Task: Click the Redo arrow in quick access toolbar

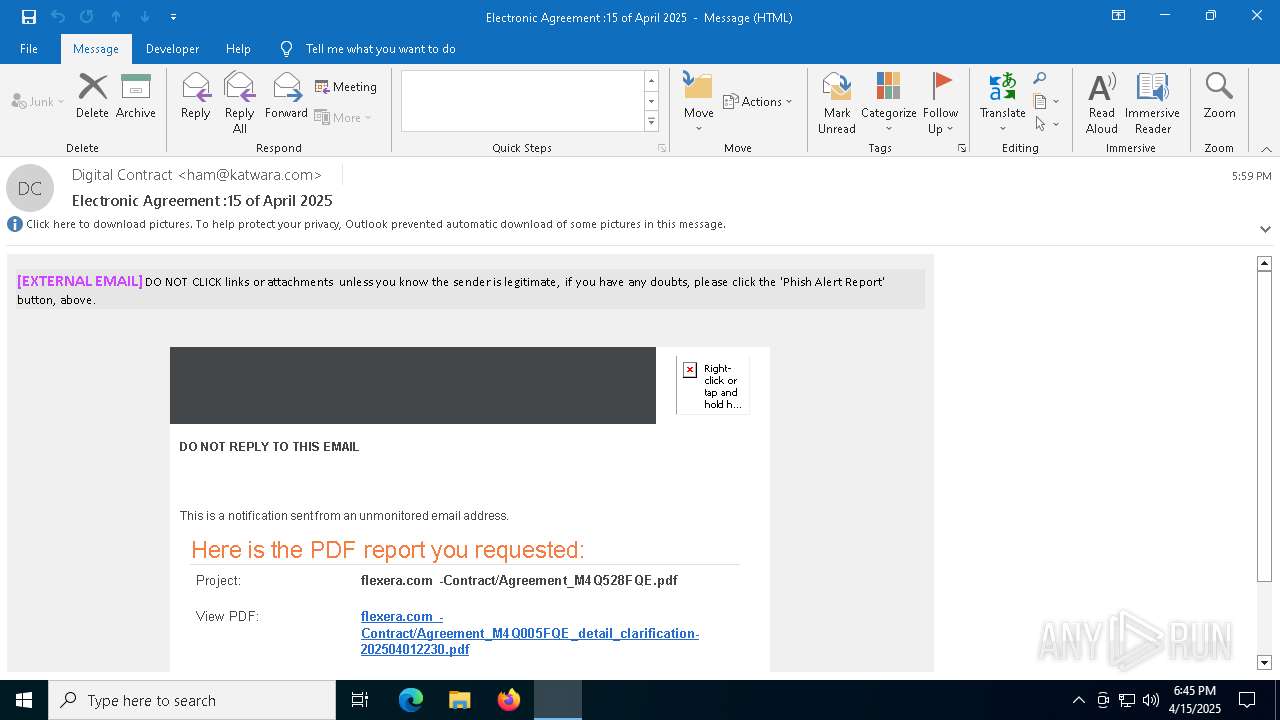Action: pos(87,17)
